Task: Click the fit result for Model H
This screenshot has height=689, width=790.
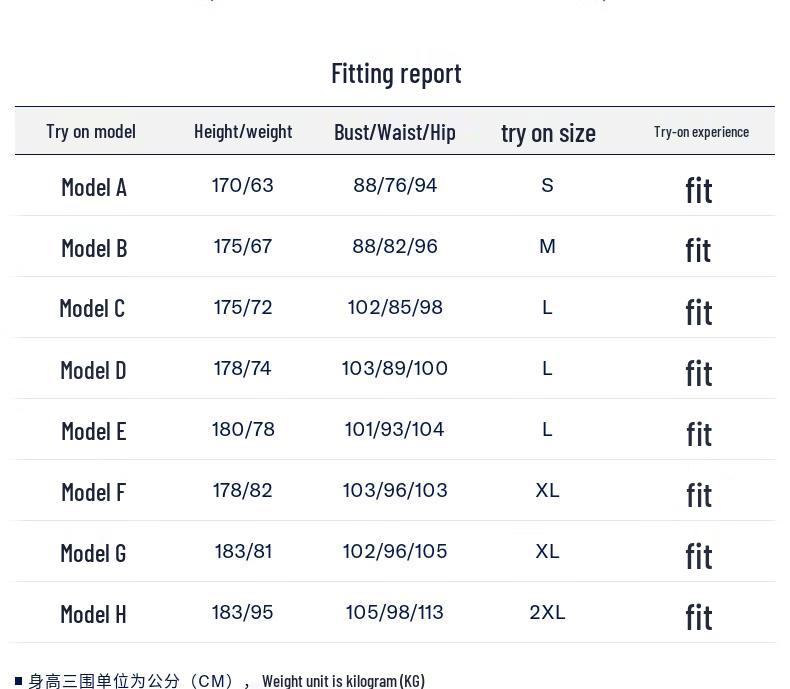Action: (699, 617)
